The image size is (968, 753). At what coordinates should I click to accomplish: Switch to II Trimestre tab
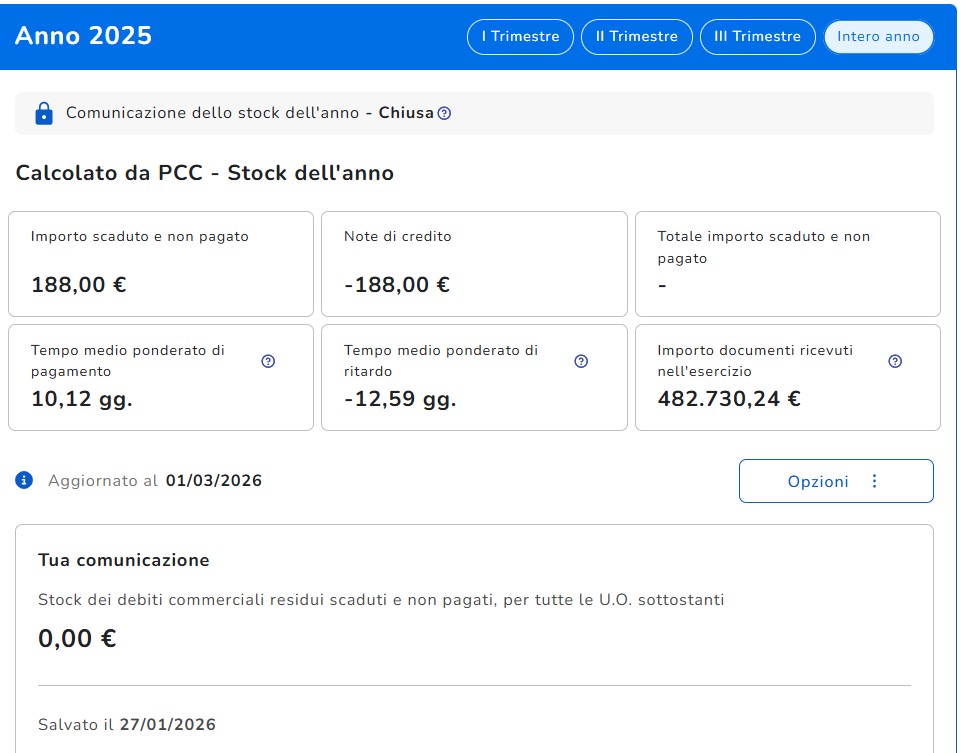point(636,37)
